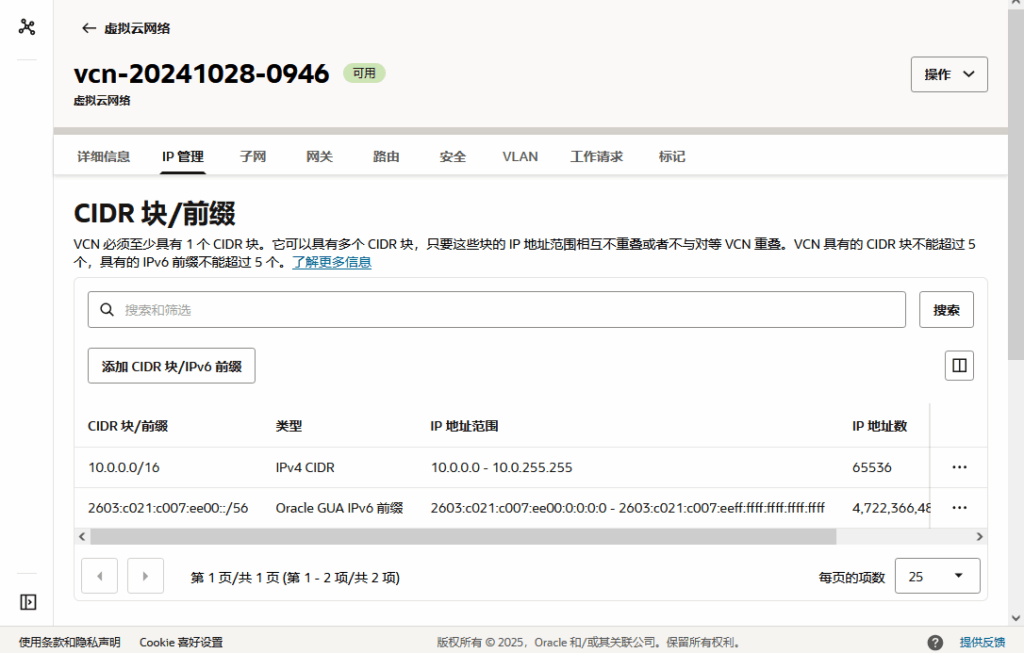Expand the sidebar panel icon at bottom left
The image size is (1024, 653).
pos(28,602)
